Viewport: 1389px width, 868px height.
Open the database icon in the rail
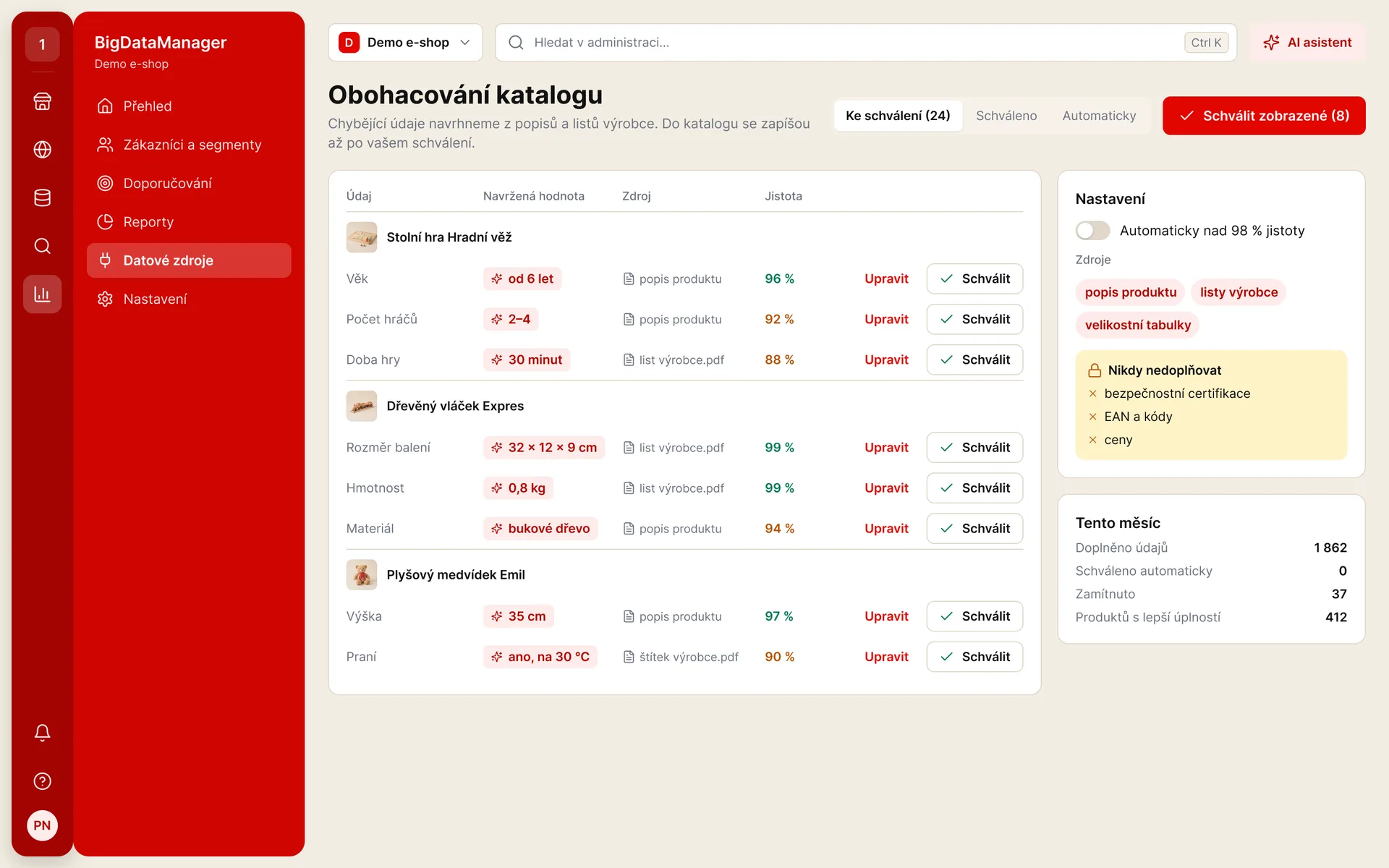(42, 197)
